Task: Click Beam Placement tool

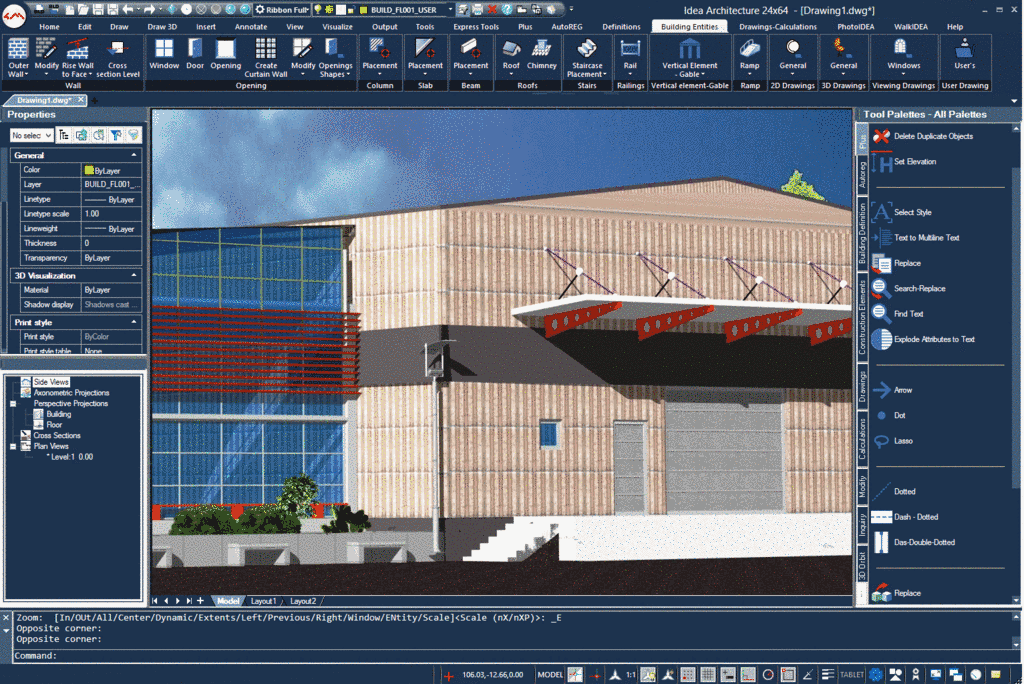Action: 470,57
